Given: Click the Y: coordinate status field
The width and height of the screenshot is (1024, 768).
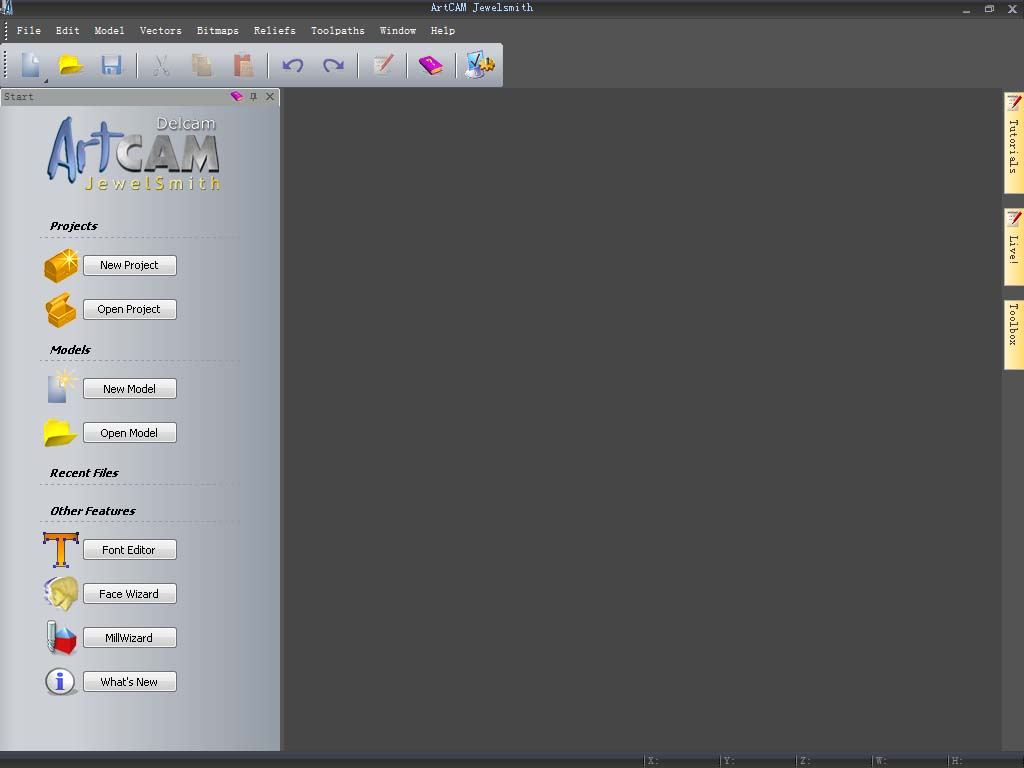Looking at the screenshot, I should (x=758, y=760).
